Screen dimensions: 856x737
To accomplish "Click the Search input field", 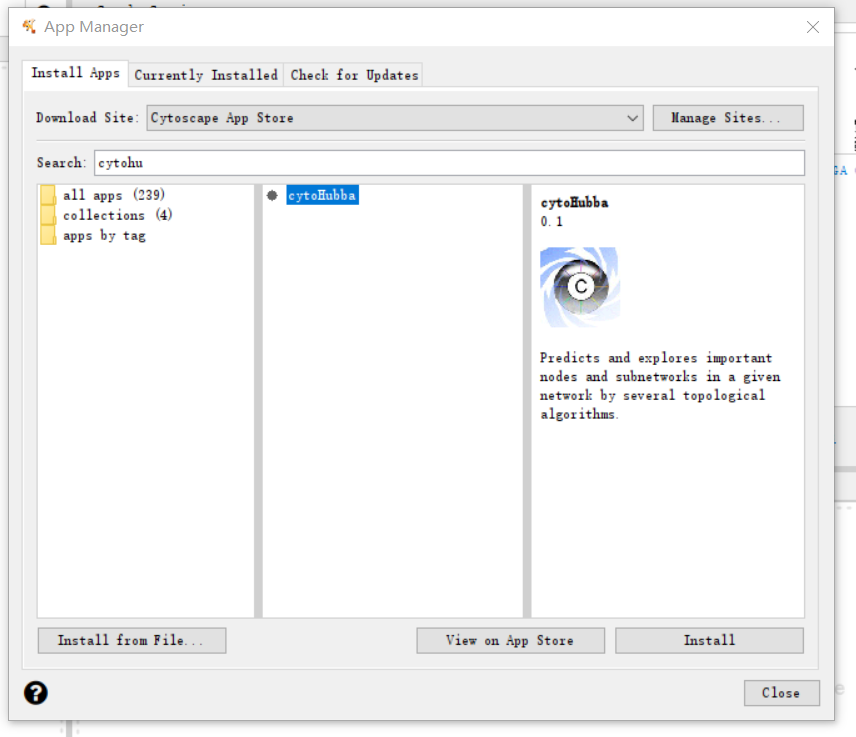I will click(449, 163).
